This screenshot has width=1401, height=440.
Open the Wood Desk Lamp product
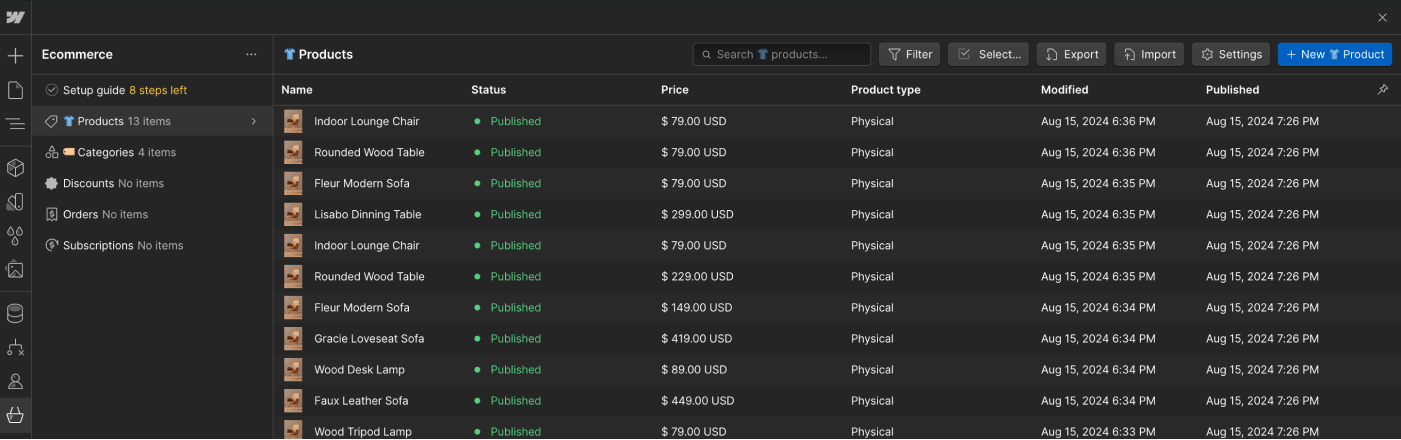pos(359,369)
